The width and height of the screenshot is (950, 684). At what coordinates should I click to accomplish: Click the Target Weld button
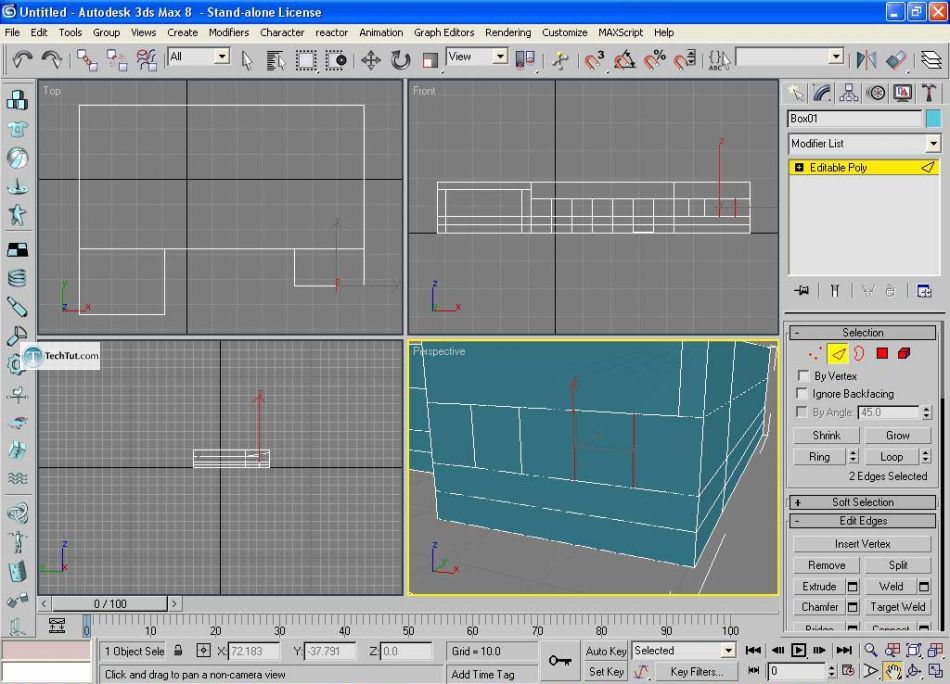click(x=897, y=607)
